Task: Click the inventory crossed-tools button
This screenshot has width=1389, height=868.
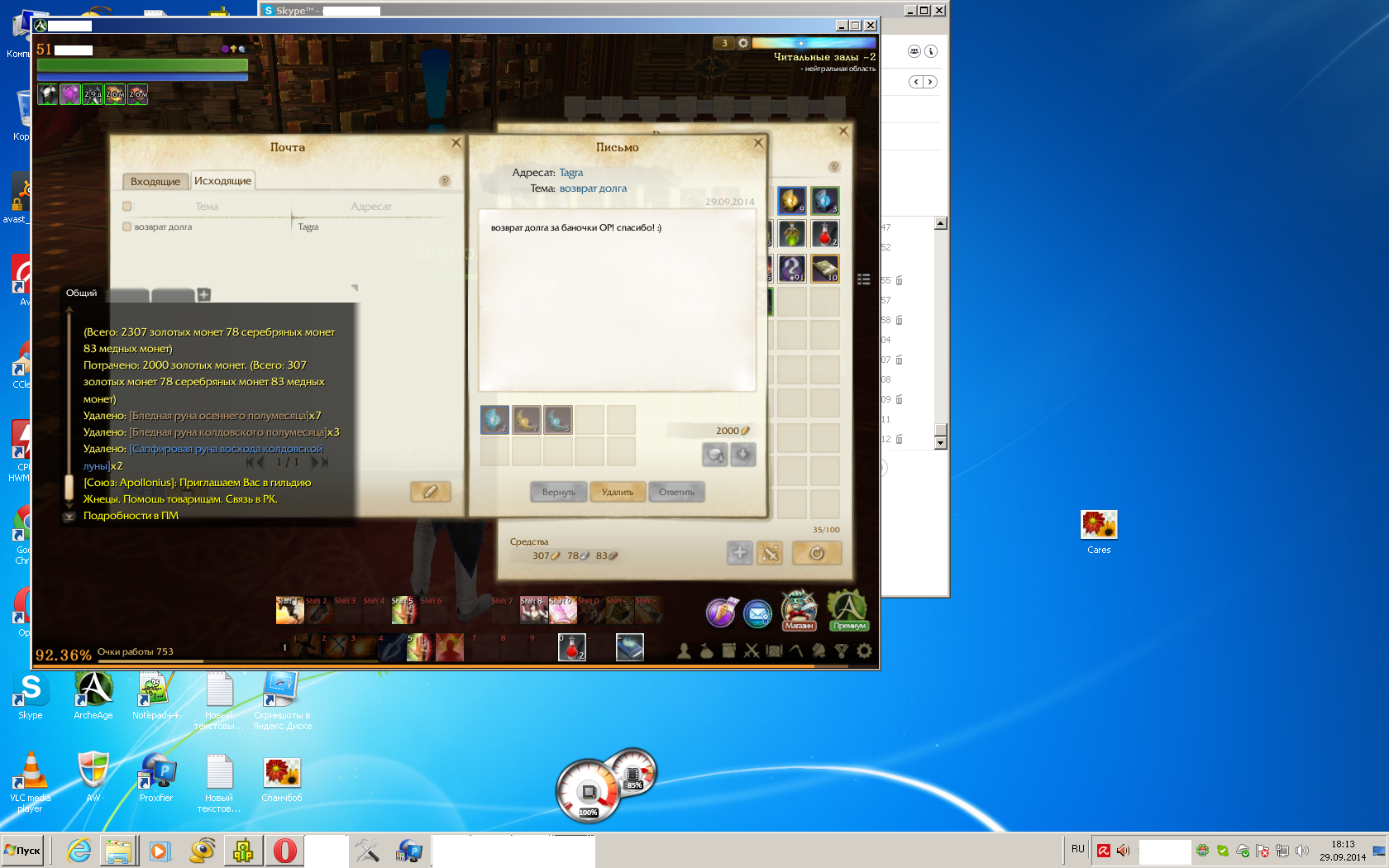Action: 770,553
